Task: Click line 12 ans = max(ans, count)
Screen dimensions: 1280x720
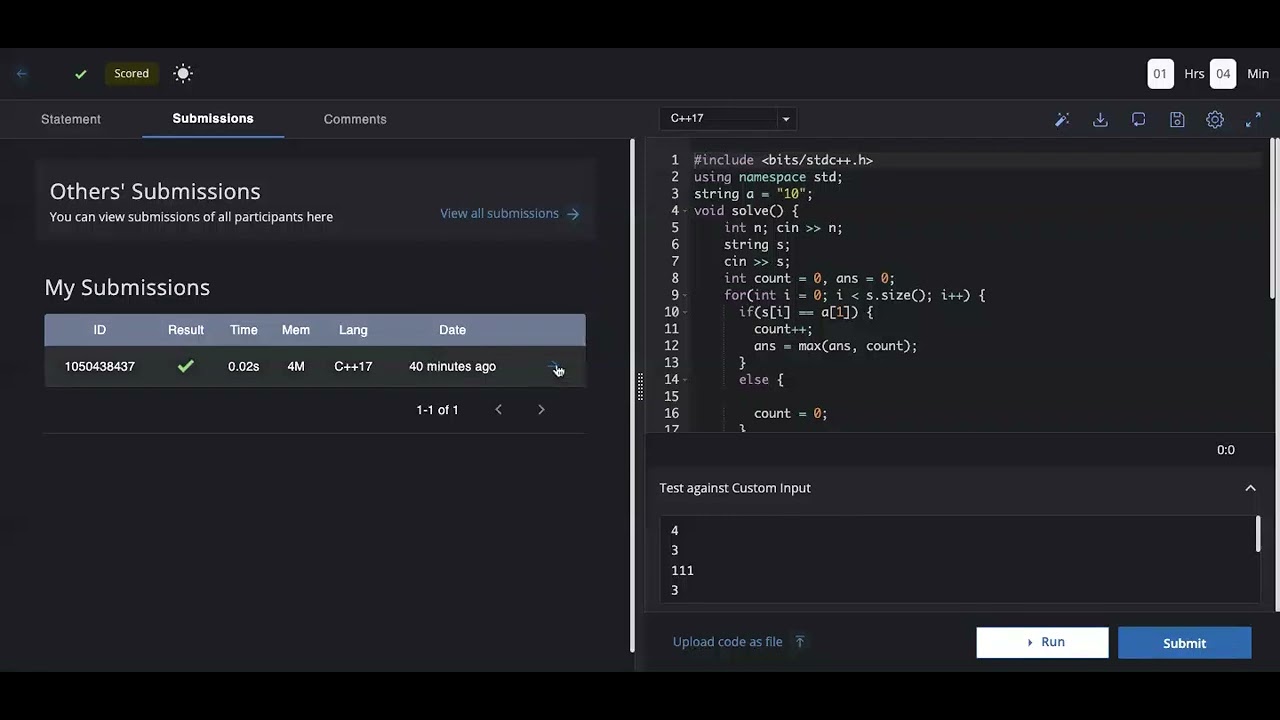Action: [835, 346]
